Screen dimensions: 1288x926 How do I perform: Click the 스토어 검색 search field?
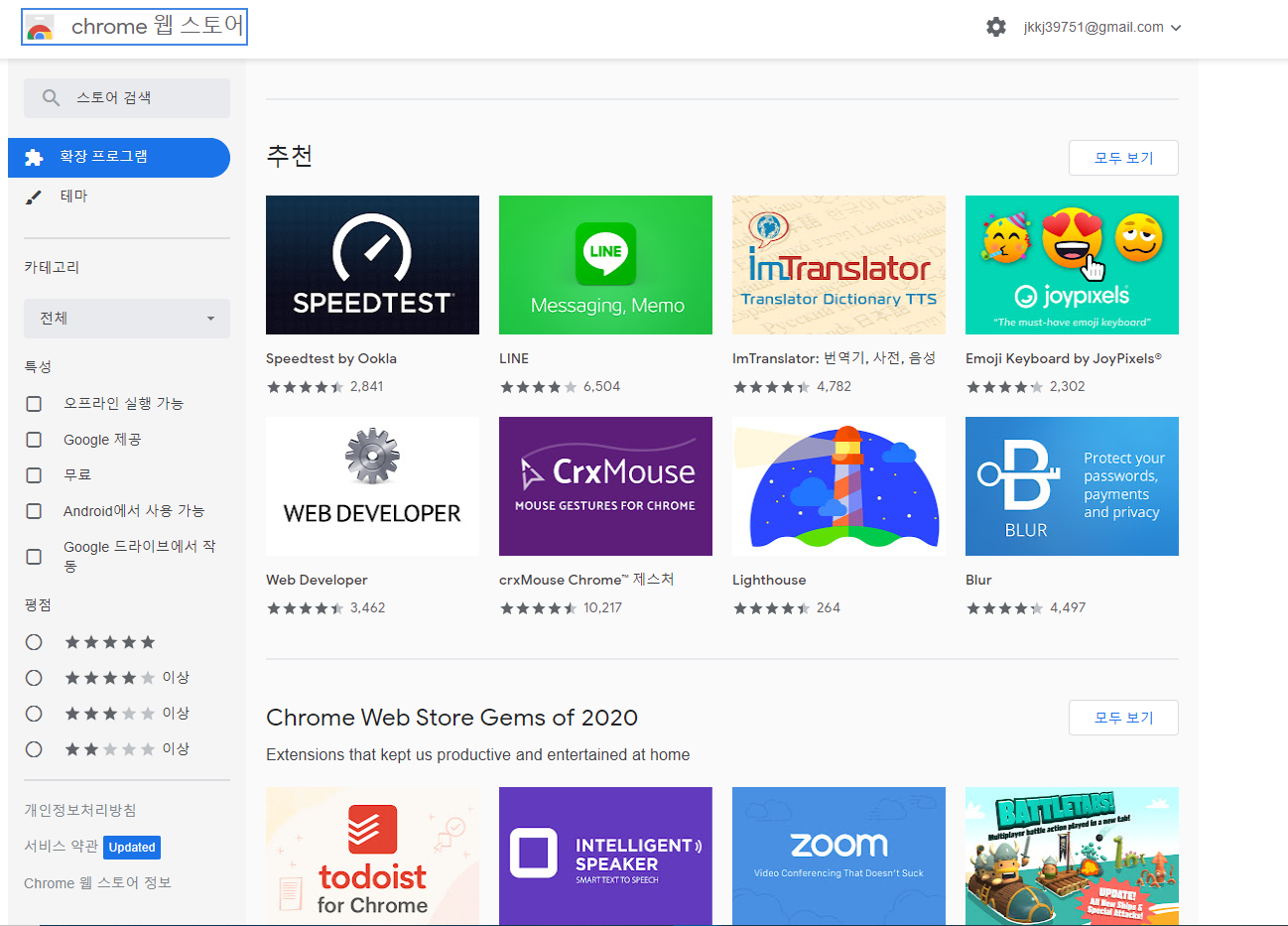127,98
